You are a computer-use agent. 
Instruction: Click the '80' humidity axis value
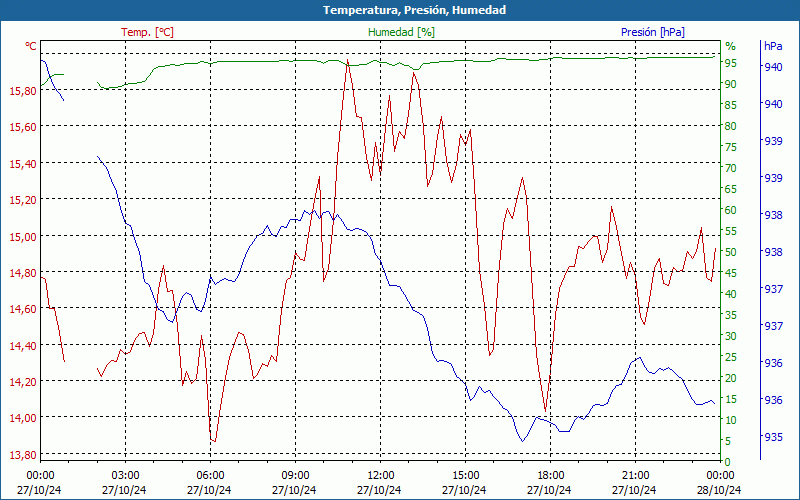click(731, 126)
